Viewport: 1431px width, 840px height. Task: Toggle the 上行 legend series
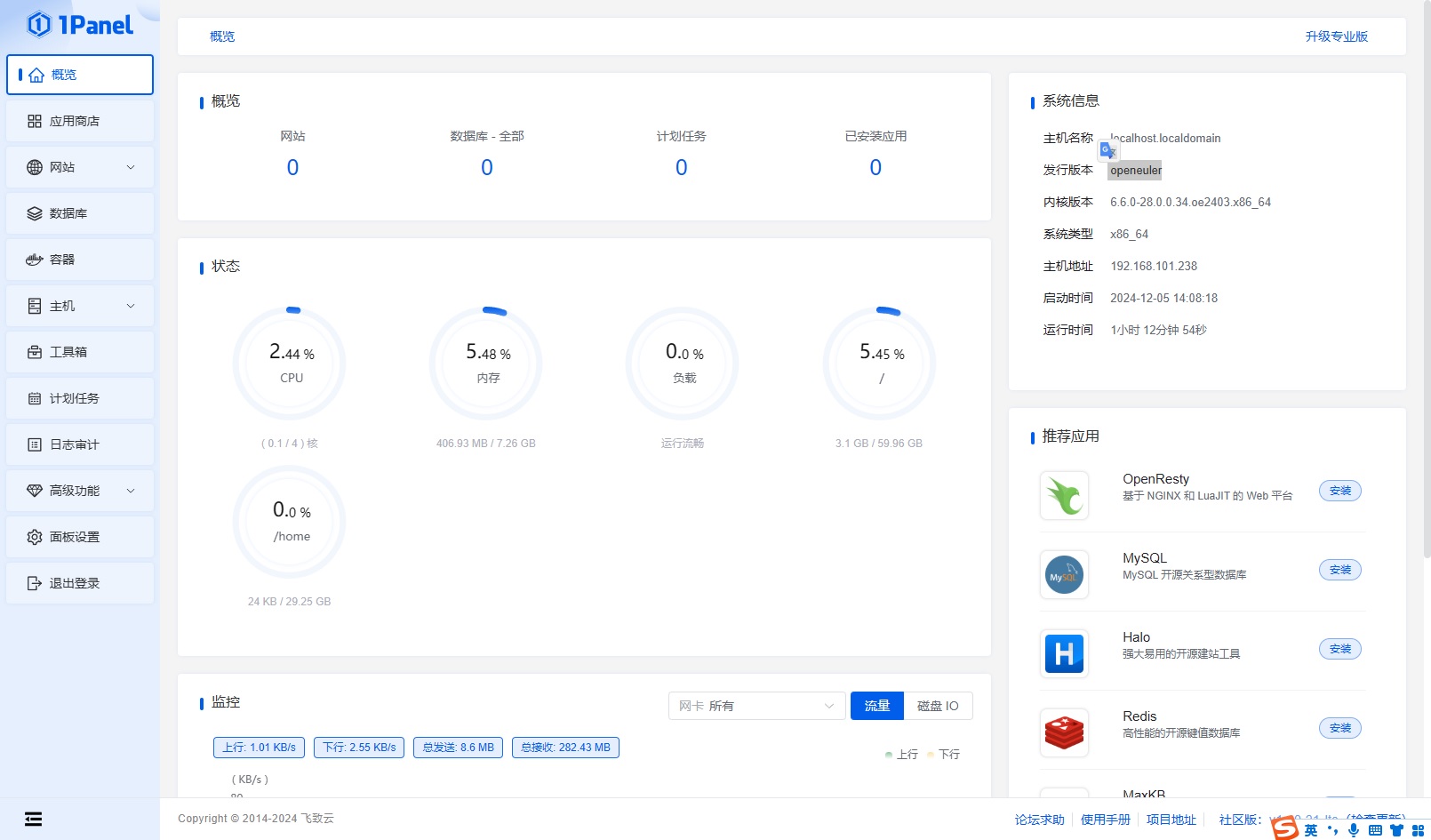pos(901,754)
